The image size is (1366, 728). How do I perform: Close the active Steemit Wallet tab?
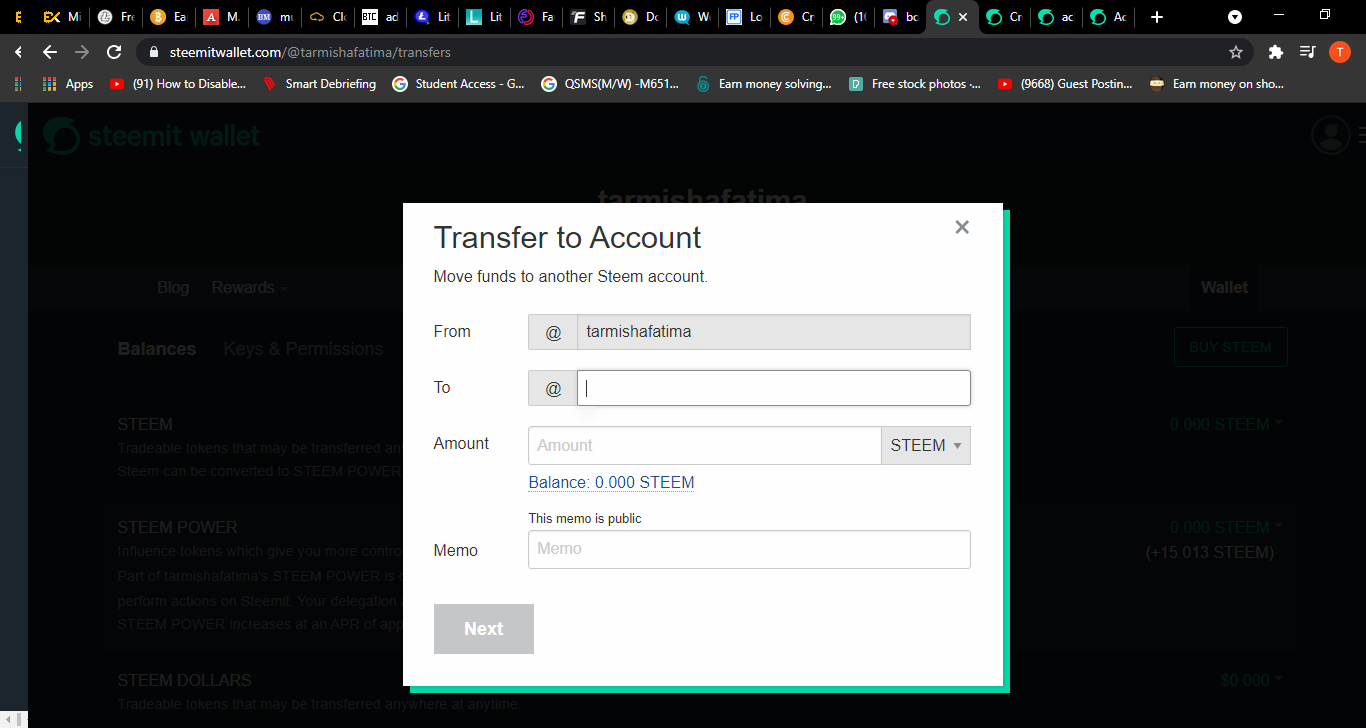[x=962, y=17]
